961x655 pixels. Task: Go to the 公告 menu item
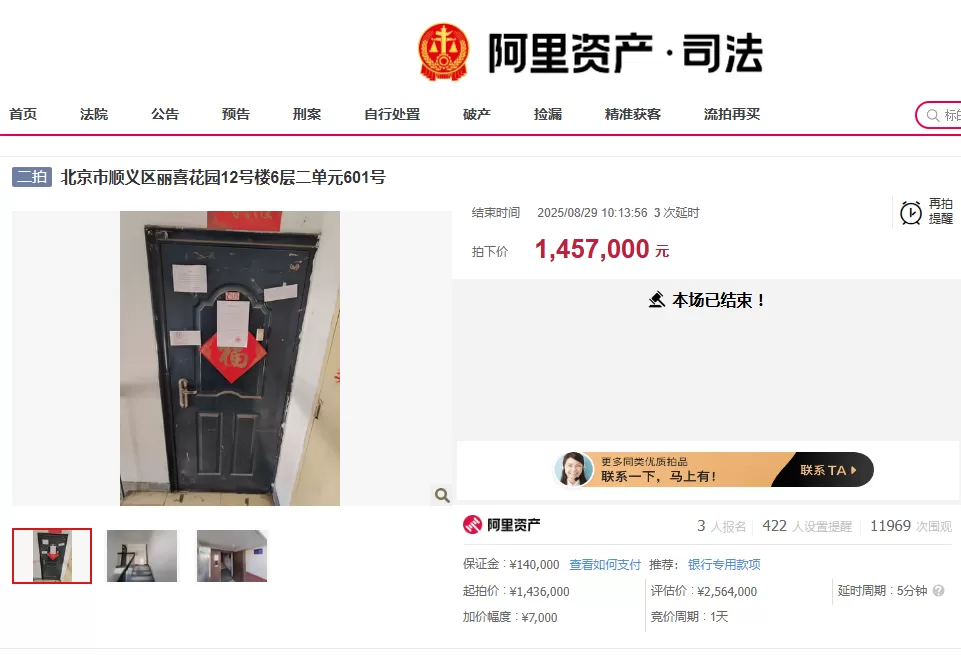[165, 114]
